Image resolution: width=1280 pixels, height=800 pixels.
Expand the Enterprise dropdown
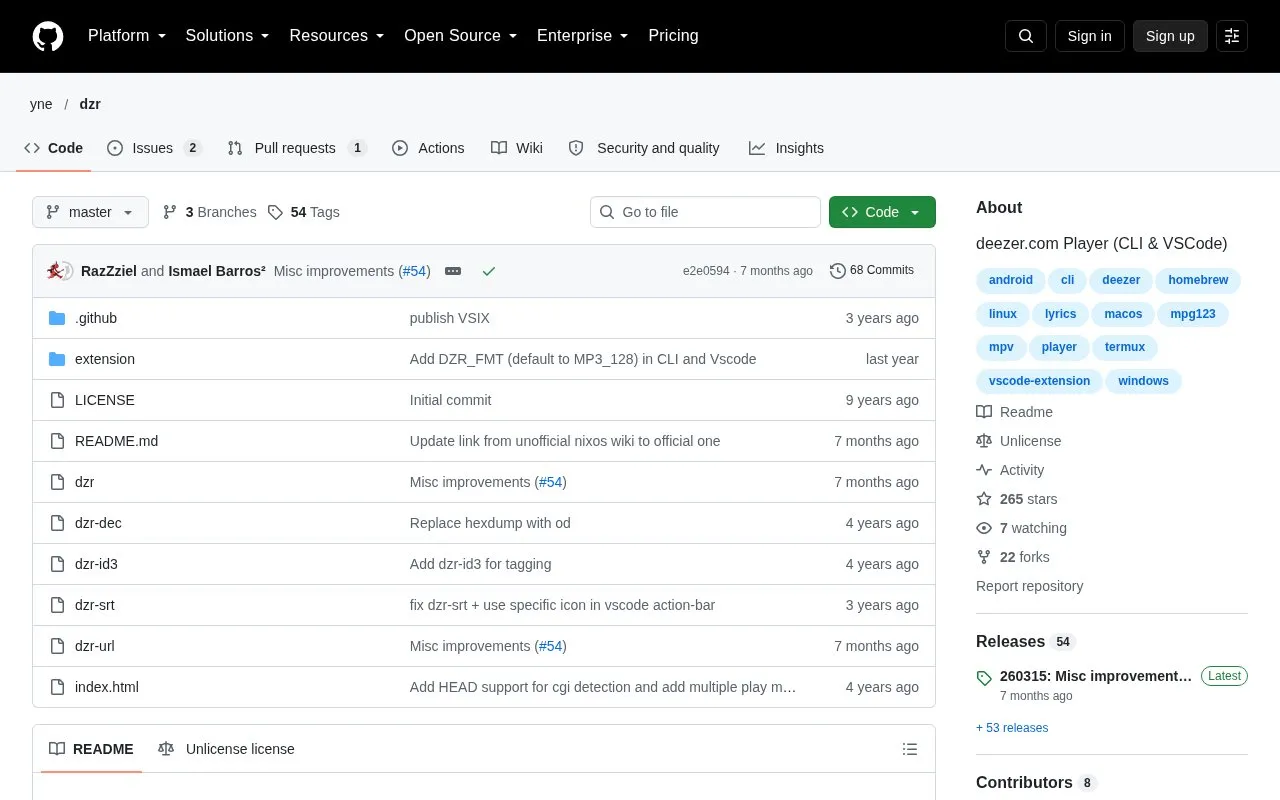point(583,36)
